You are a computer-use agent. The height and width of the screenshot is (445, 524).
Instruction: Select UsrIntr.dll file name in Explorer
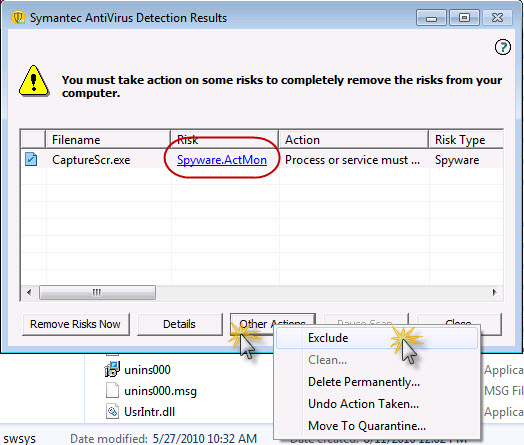pos(149,412)
